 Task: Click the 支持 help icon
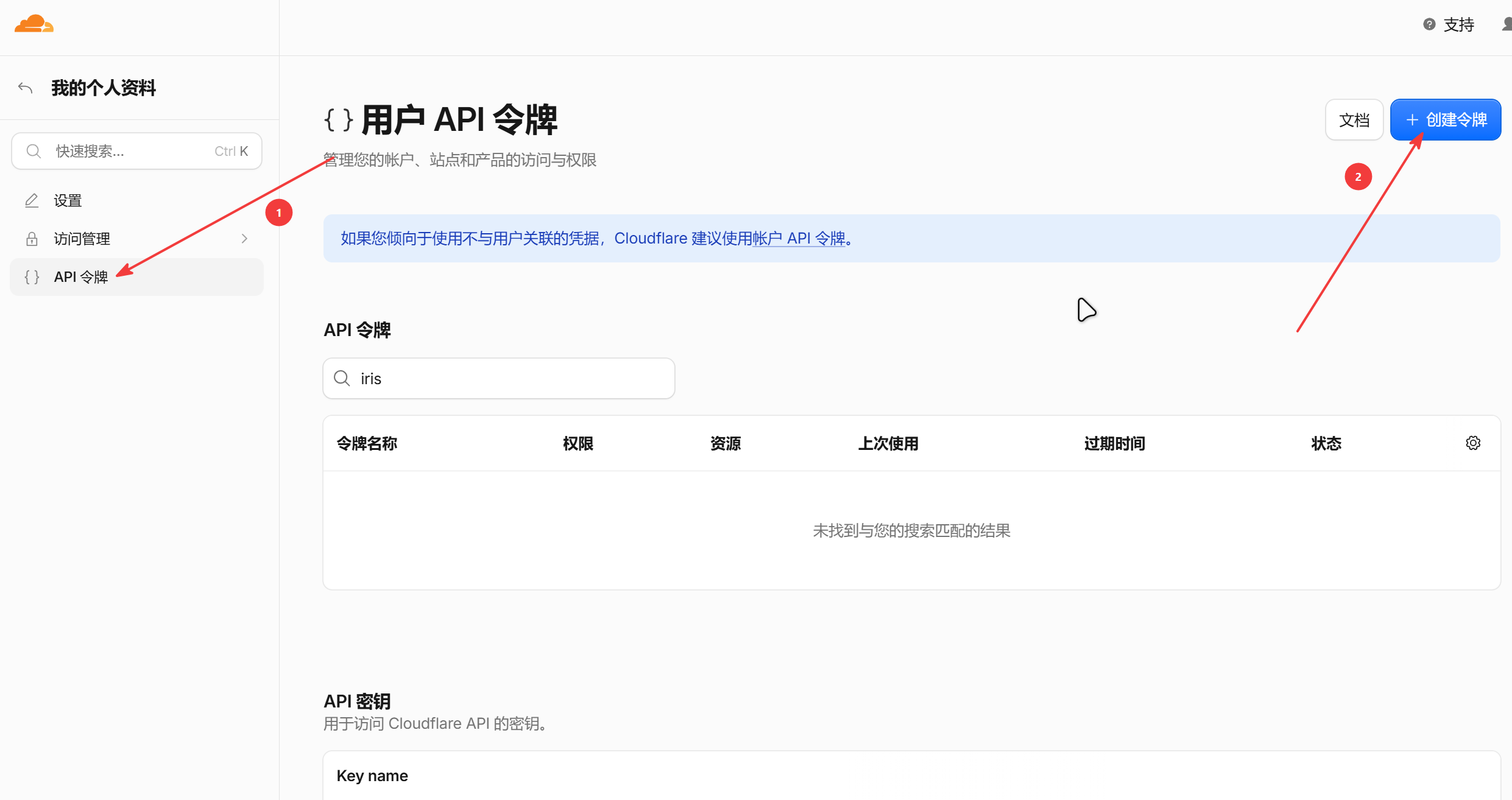point(1429,24)
